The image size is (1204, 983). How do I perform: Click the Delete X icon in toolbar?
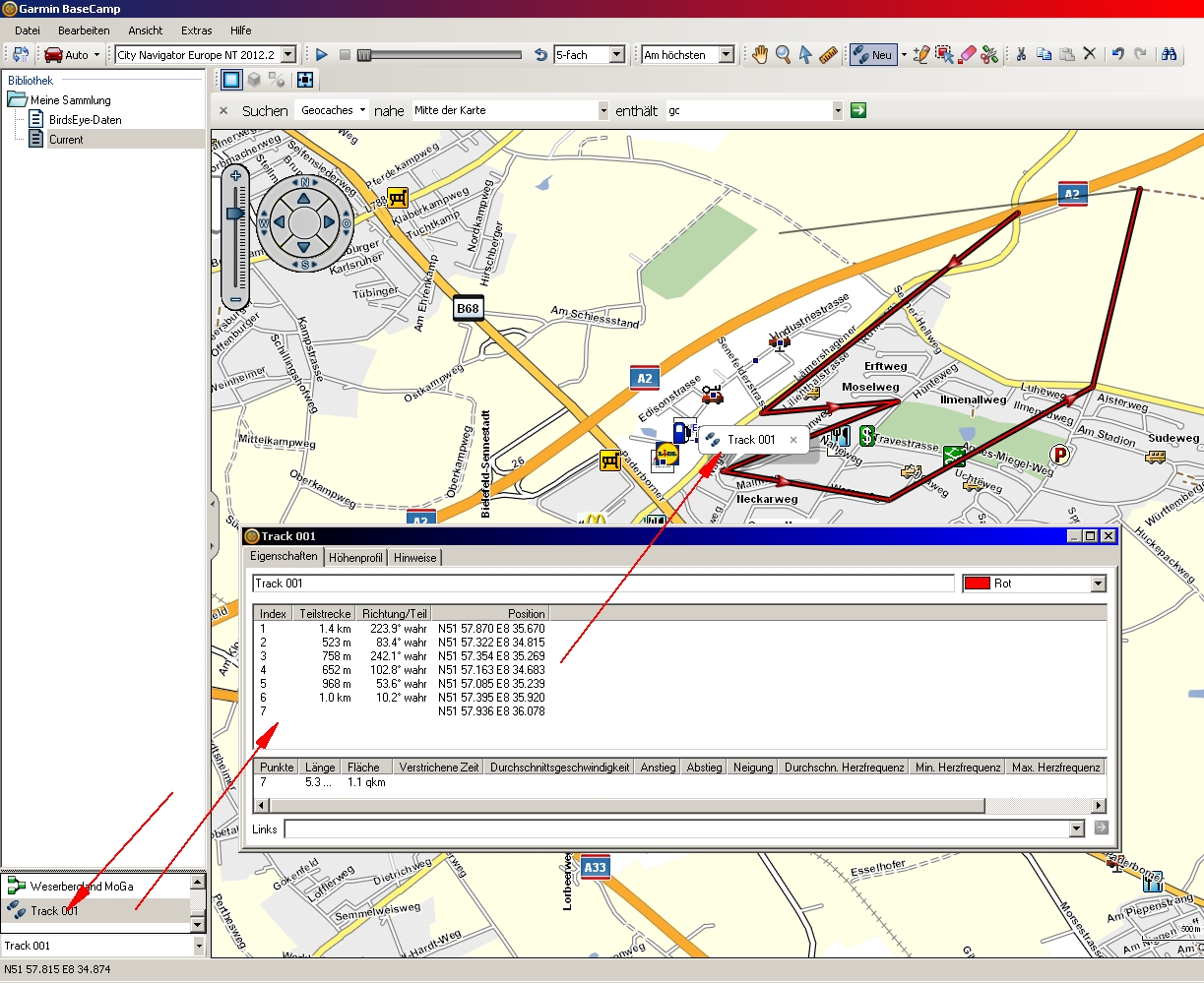[1089, 55]
